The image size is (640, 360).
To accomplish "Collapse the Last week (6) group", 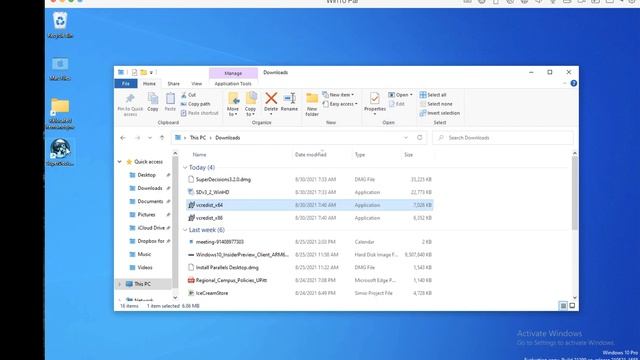I will tap(185, 230).
